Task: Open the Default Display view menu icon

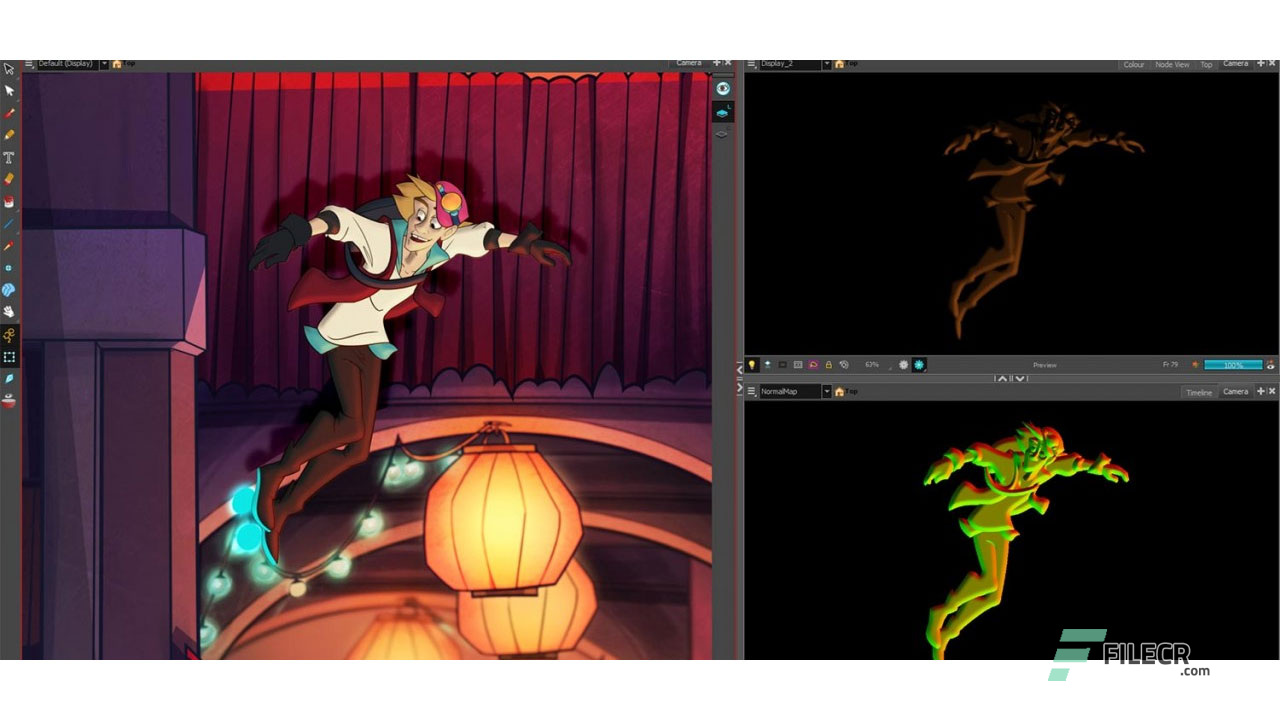Action: click(29, 64)
